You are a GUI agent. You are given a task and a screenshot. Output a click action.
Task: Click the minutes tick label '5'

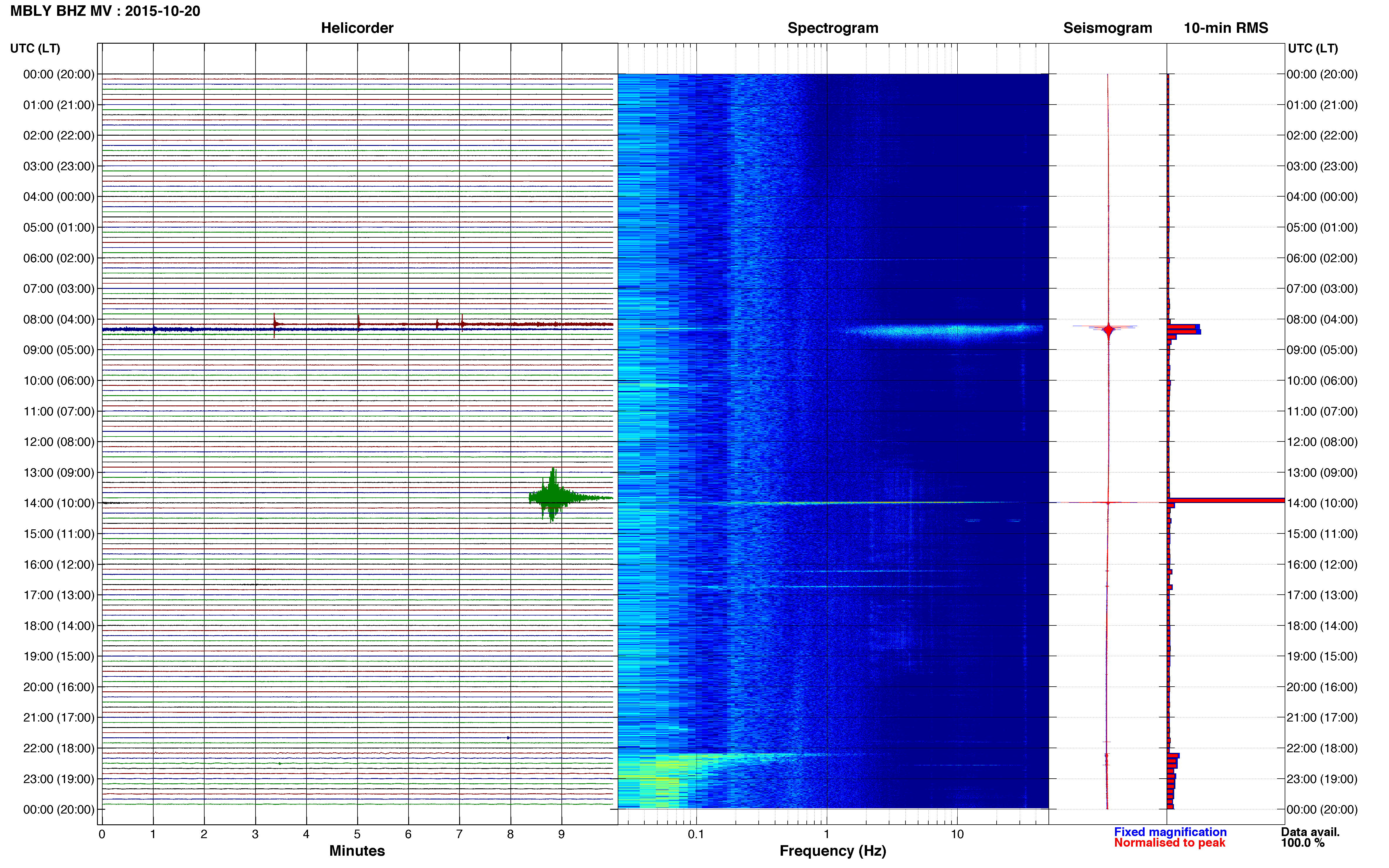pos(357,834)
